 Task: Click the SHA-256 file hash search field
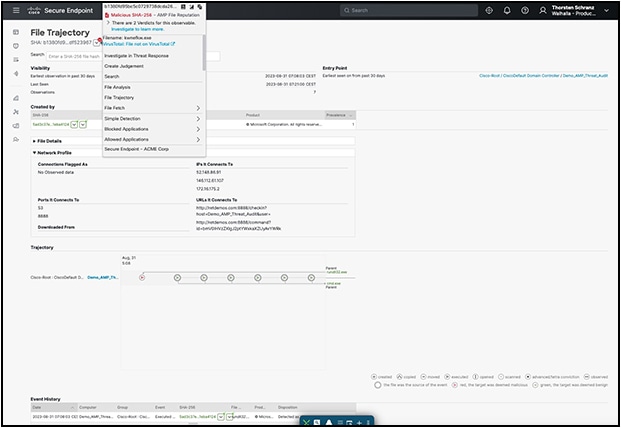tap(133, 57)
